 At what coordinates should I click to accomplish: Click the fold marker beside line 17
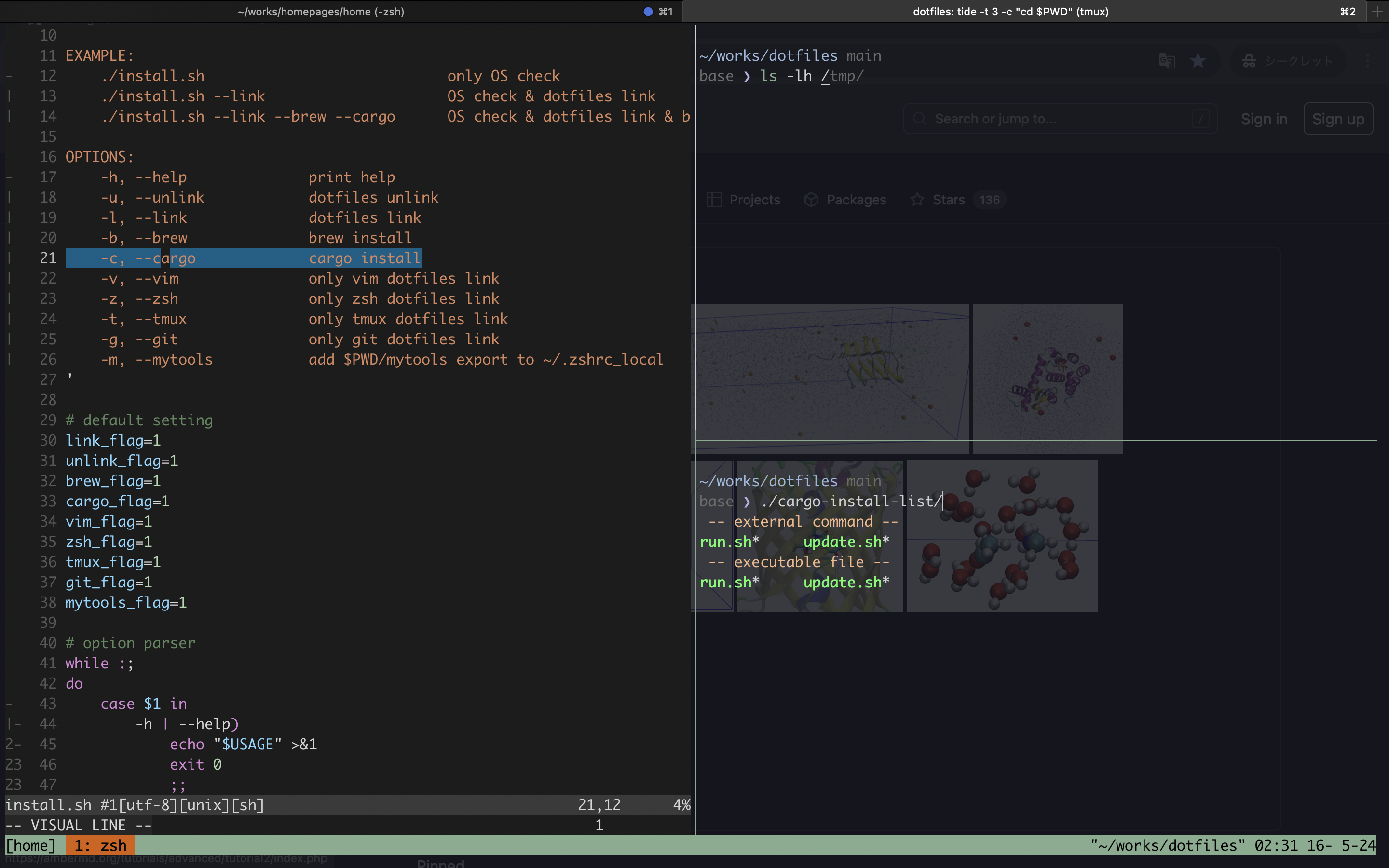[x=9, y=177]
